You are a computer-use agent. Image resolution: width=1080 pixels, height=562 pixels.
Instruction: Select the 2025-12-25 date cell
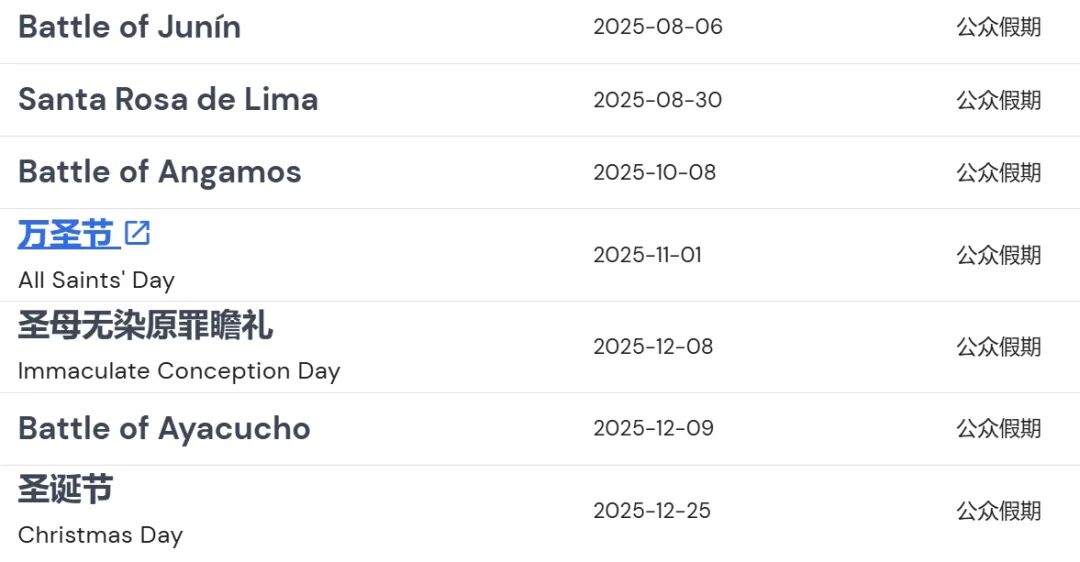click(652, 511)
